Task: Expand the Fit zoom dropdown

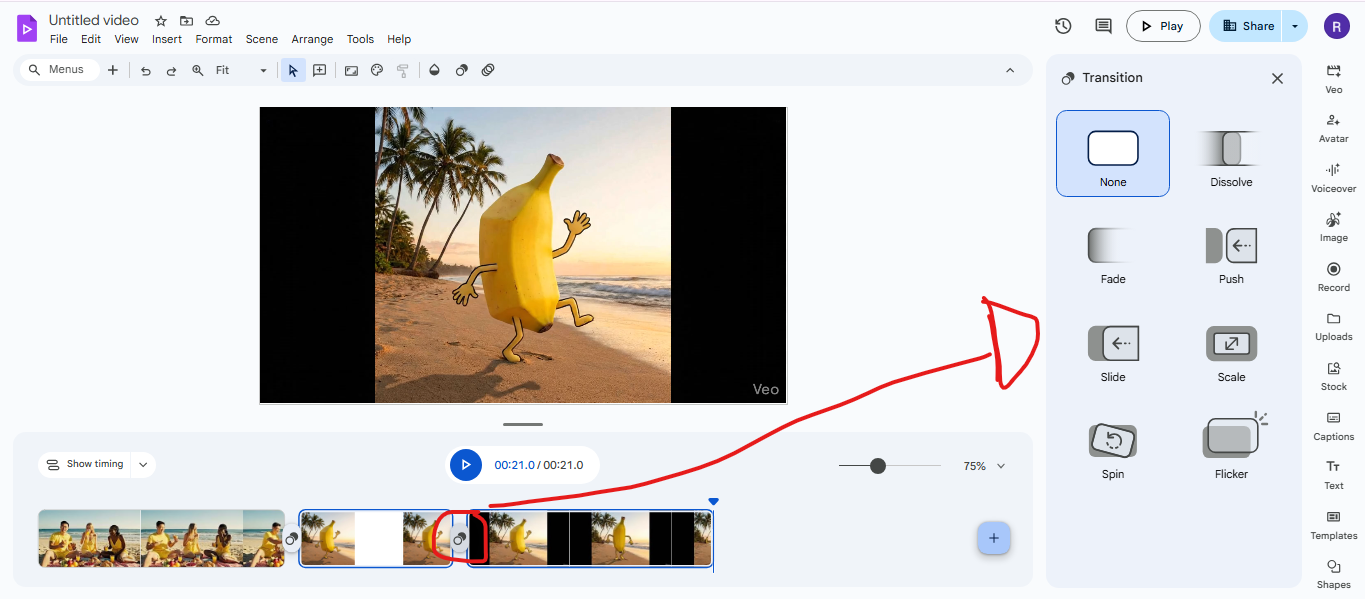Action: pyautogui.click(x=263, y=71)
